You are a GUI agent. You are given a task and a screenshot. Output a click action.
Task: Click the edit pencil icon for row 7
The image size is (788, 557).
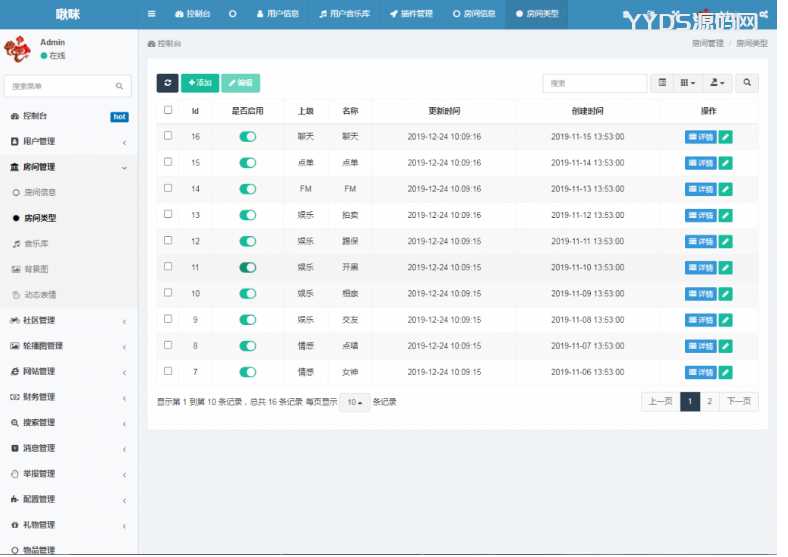click(x=725, y=371)
